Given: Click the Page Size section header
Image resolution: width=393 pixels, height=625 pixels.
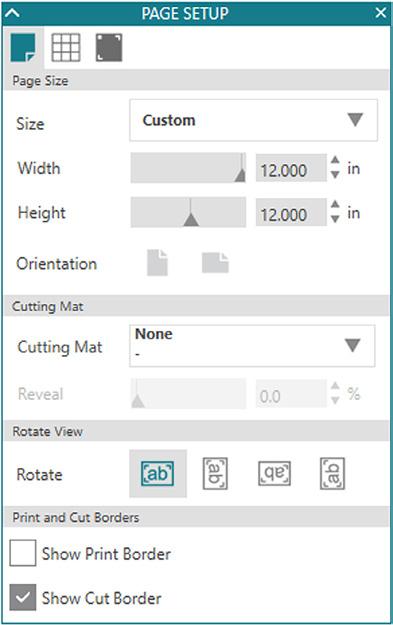Looking at the screenshot, I should [196, 80].
